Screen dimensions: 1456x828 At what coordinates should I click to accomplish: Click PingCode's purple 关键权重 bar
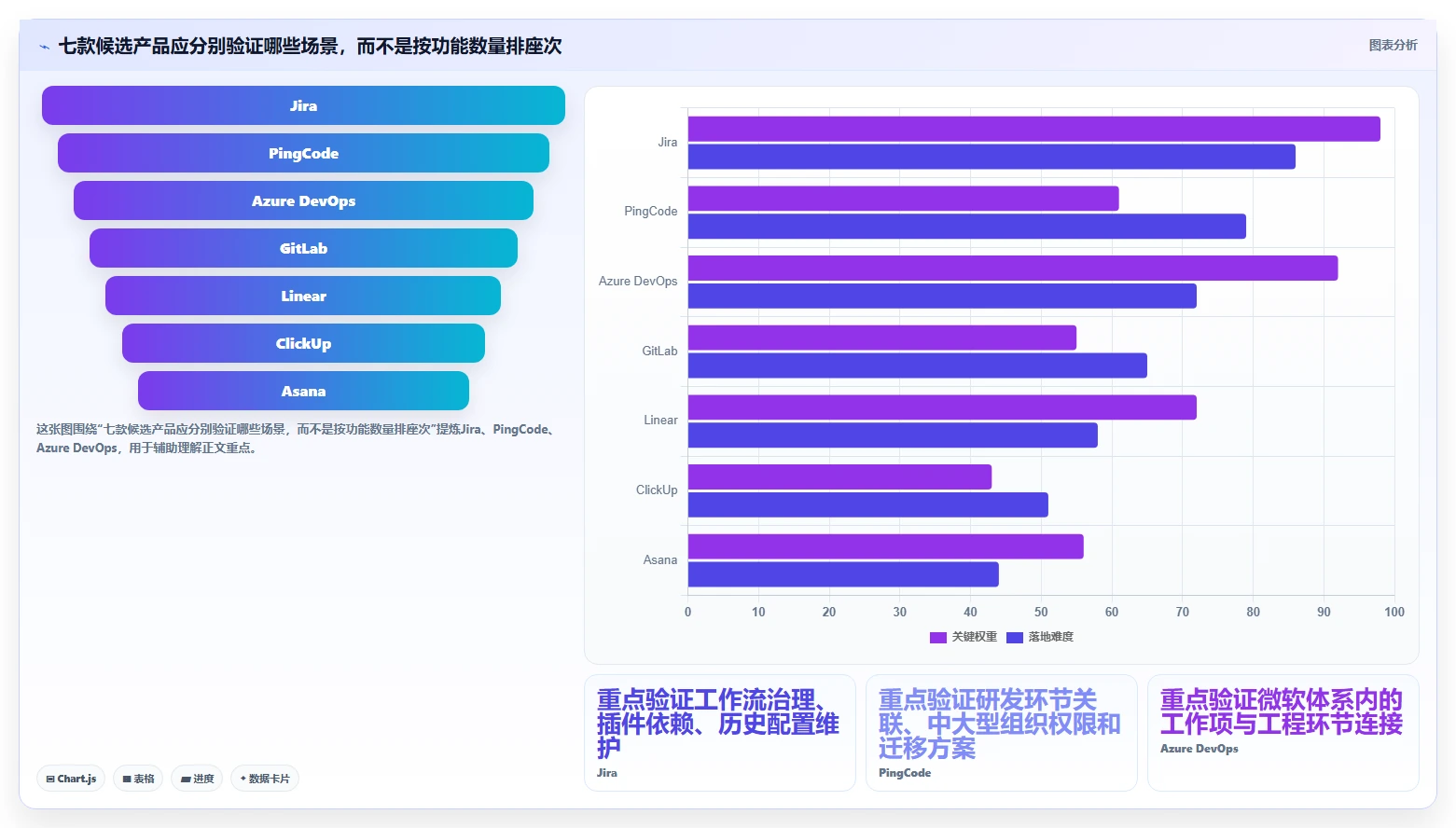(903, 199)
